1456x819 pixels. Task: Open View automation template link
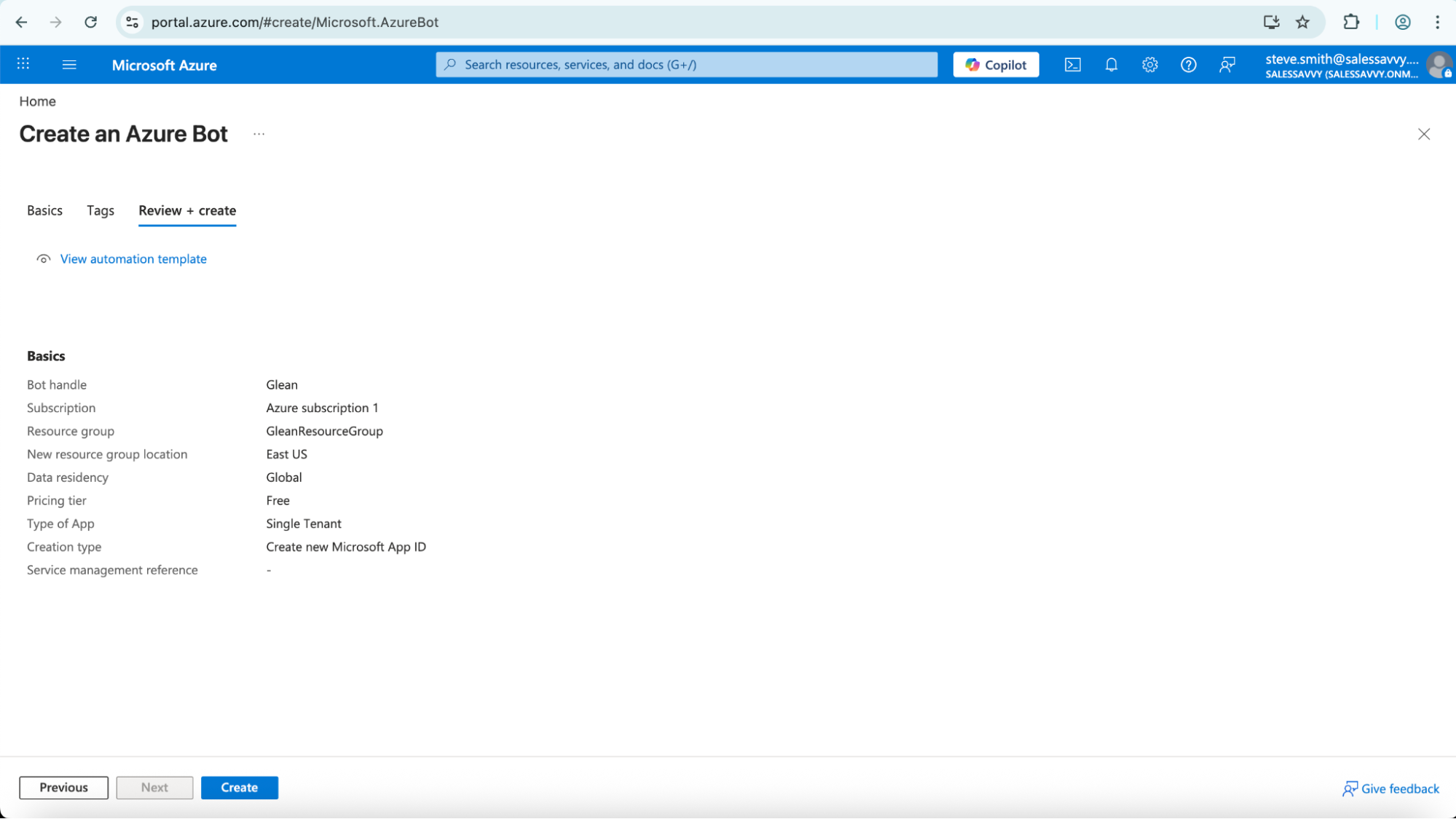tap(133, 259)
